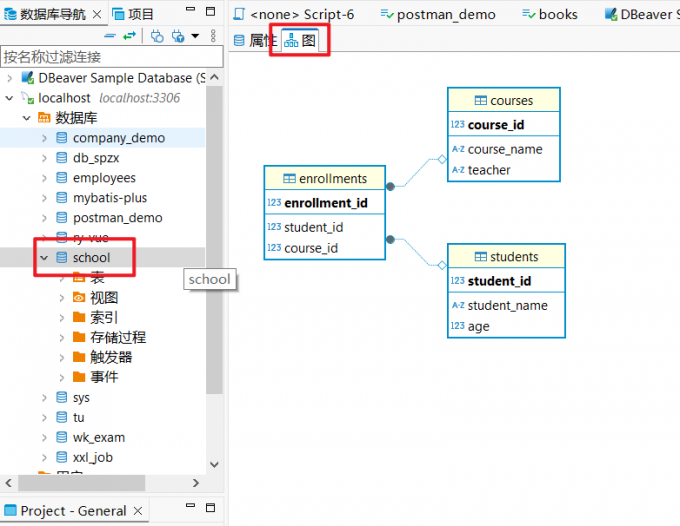The width and height of the screenshot is (680, 526).
Task: Close the Project - General panel tab
Action: point(138,511)
